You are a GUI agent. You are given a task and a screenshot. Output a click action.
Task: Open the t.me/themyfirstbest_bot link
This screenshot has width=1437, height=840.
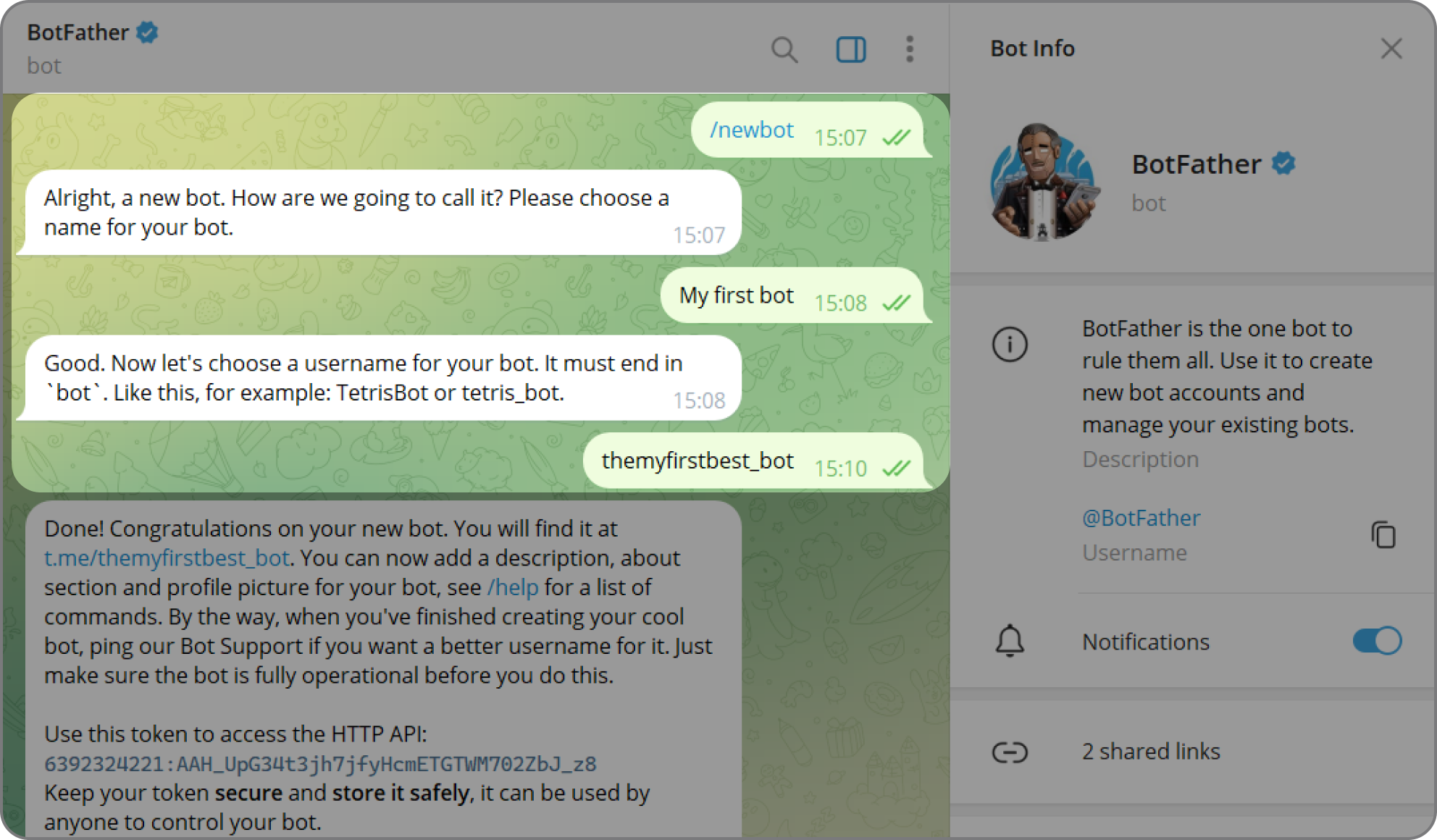click(167, 558)
